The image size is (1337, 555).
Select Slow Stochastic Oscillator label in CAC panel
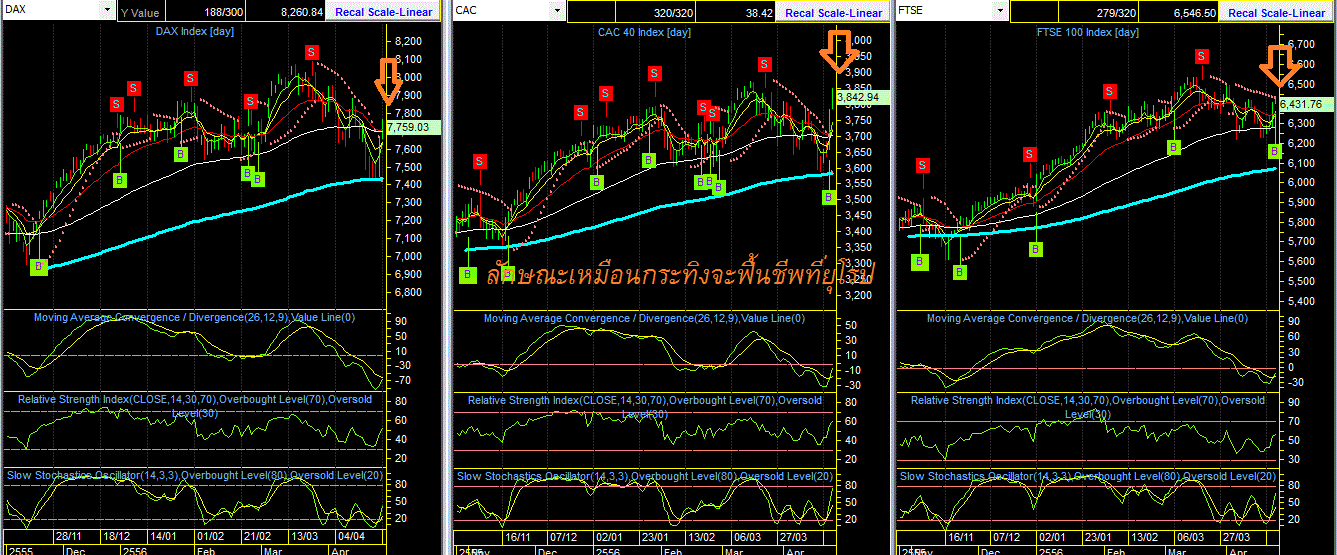(x=644, y=475)
